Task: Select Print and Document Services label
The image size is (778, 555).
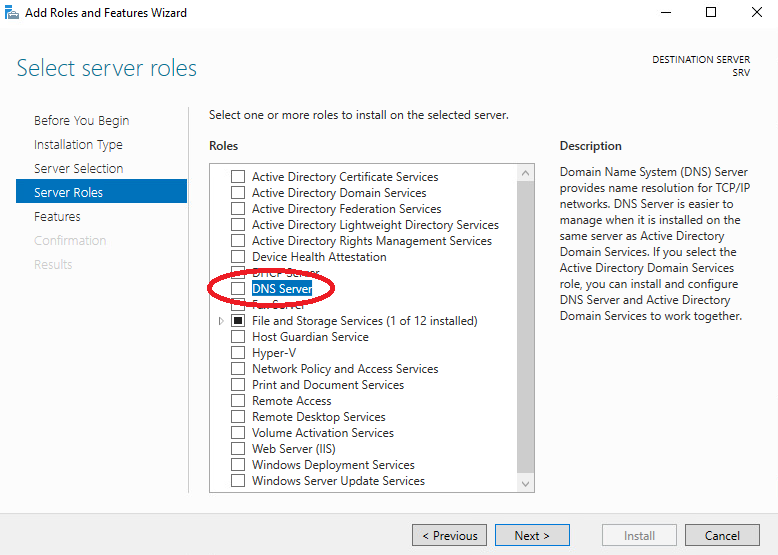Action: pyautogui.click(x=328, y=384)
